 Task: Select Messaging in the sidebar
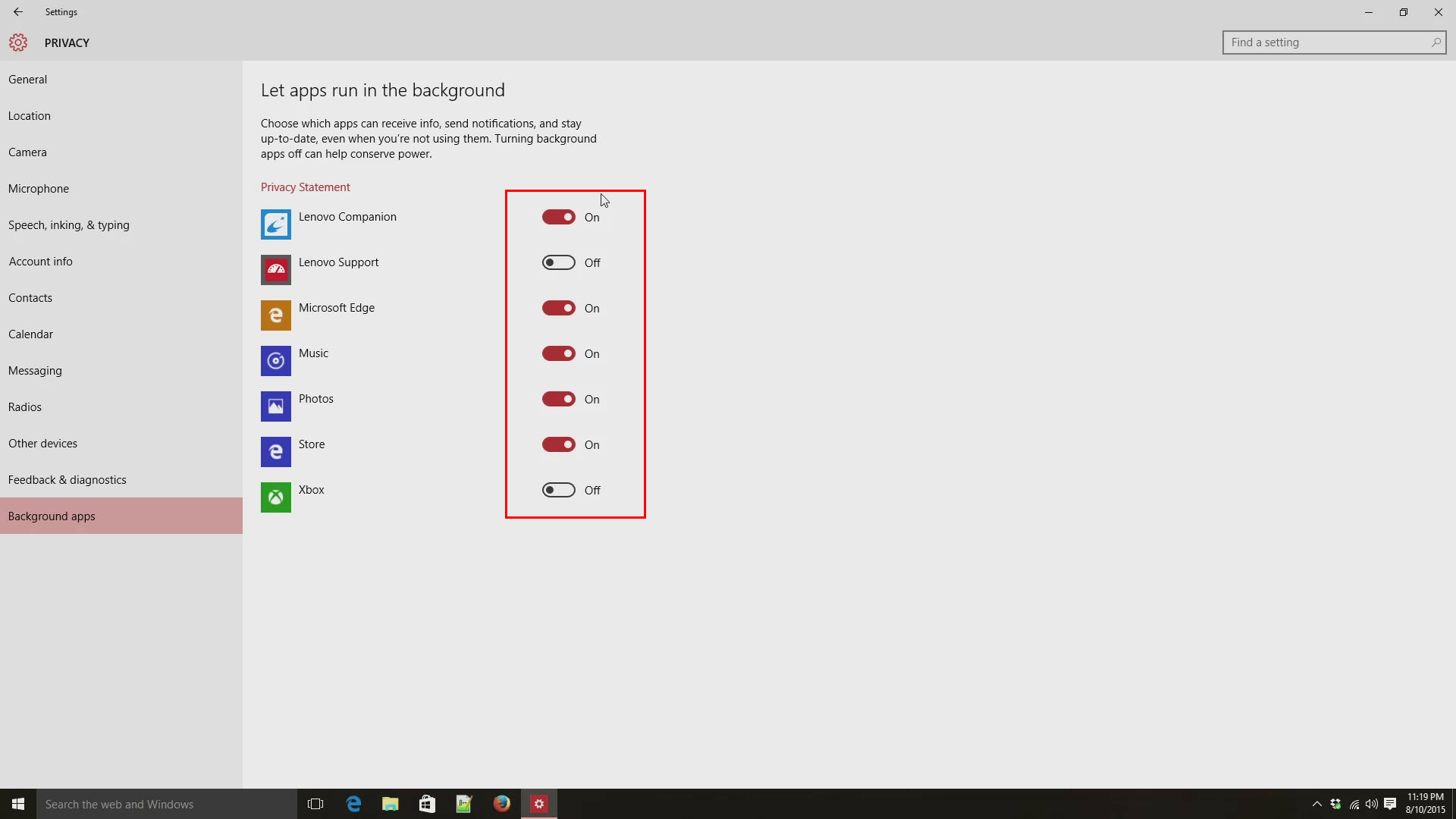pyautogui.click(x=121, y=371)
